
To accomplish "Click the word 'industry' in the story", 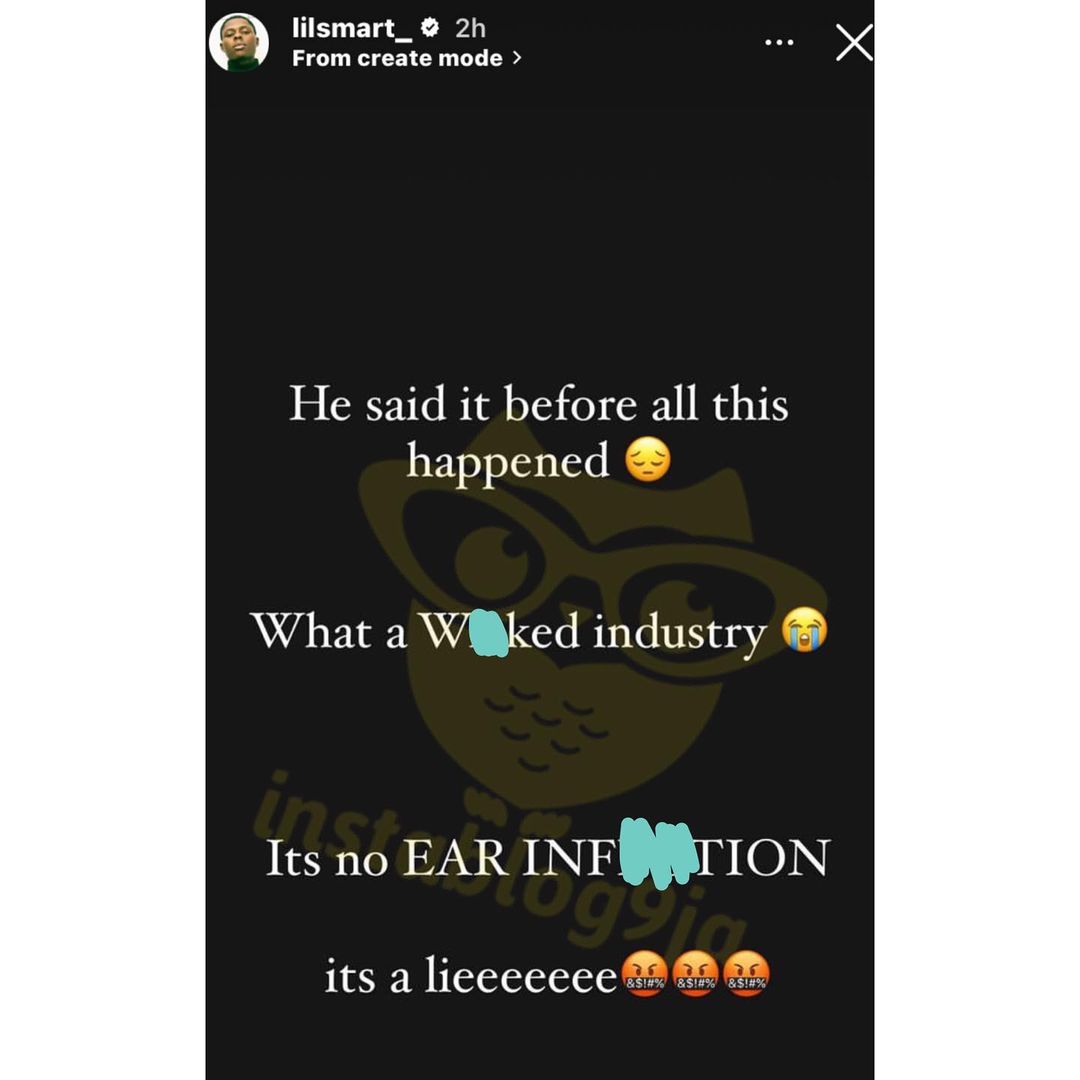I will (x=679, y=633).
